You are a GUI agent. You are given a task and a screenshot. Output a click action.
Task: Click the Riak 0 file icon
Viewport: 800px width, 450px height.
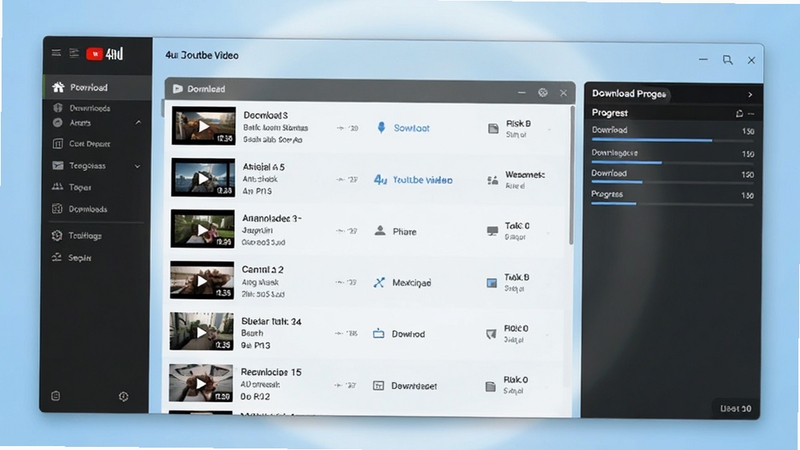point(490,386)
